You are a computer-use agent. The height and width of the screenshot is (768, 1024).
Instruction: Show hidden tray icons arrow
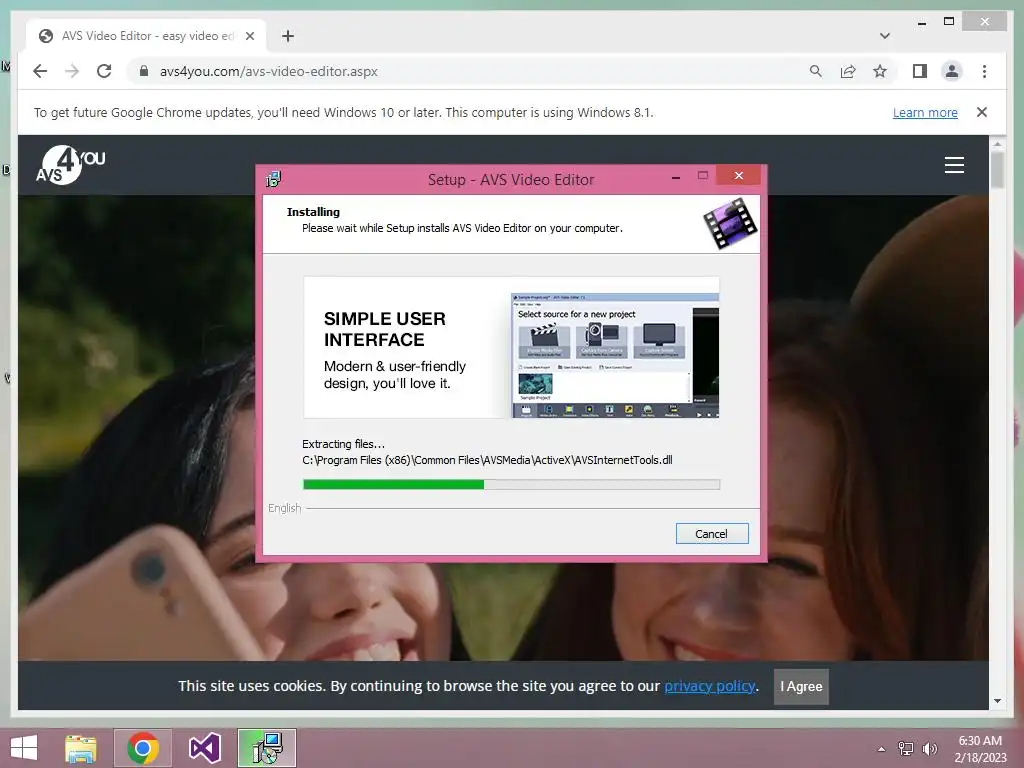coord(882,748)
